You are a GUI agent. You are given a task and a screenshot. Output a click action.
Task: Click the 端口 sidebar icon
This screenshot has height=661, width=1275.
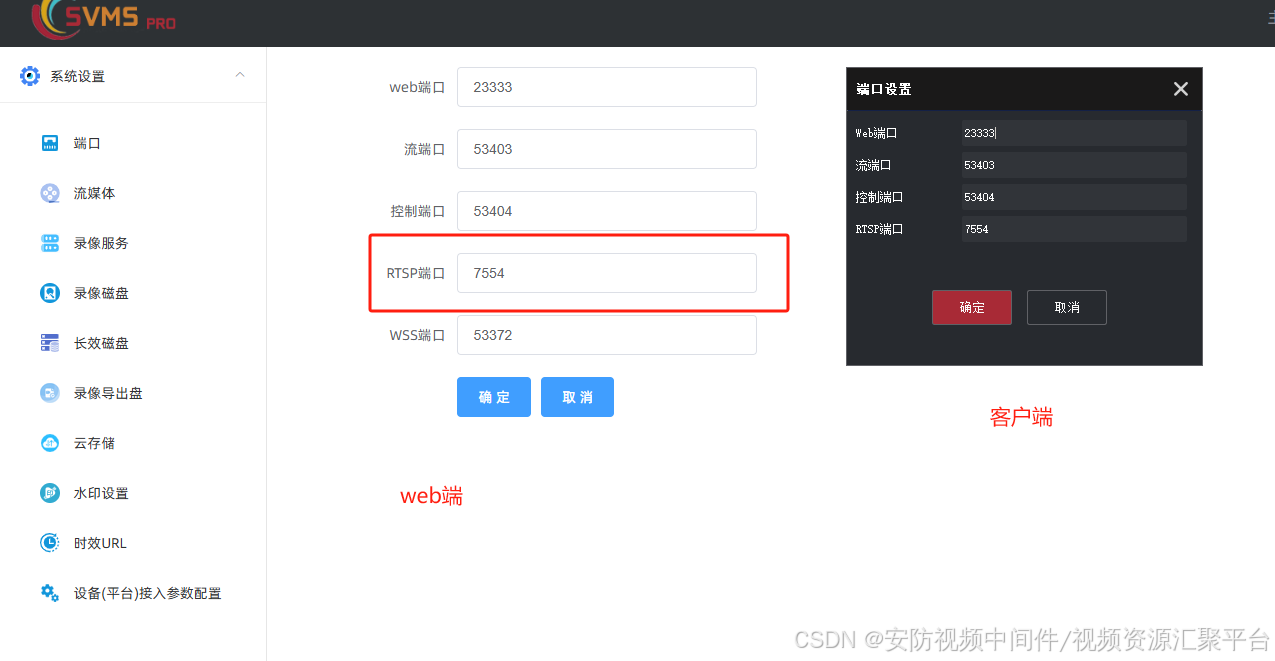pos(50,143)
